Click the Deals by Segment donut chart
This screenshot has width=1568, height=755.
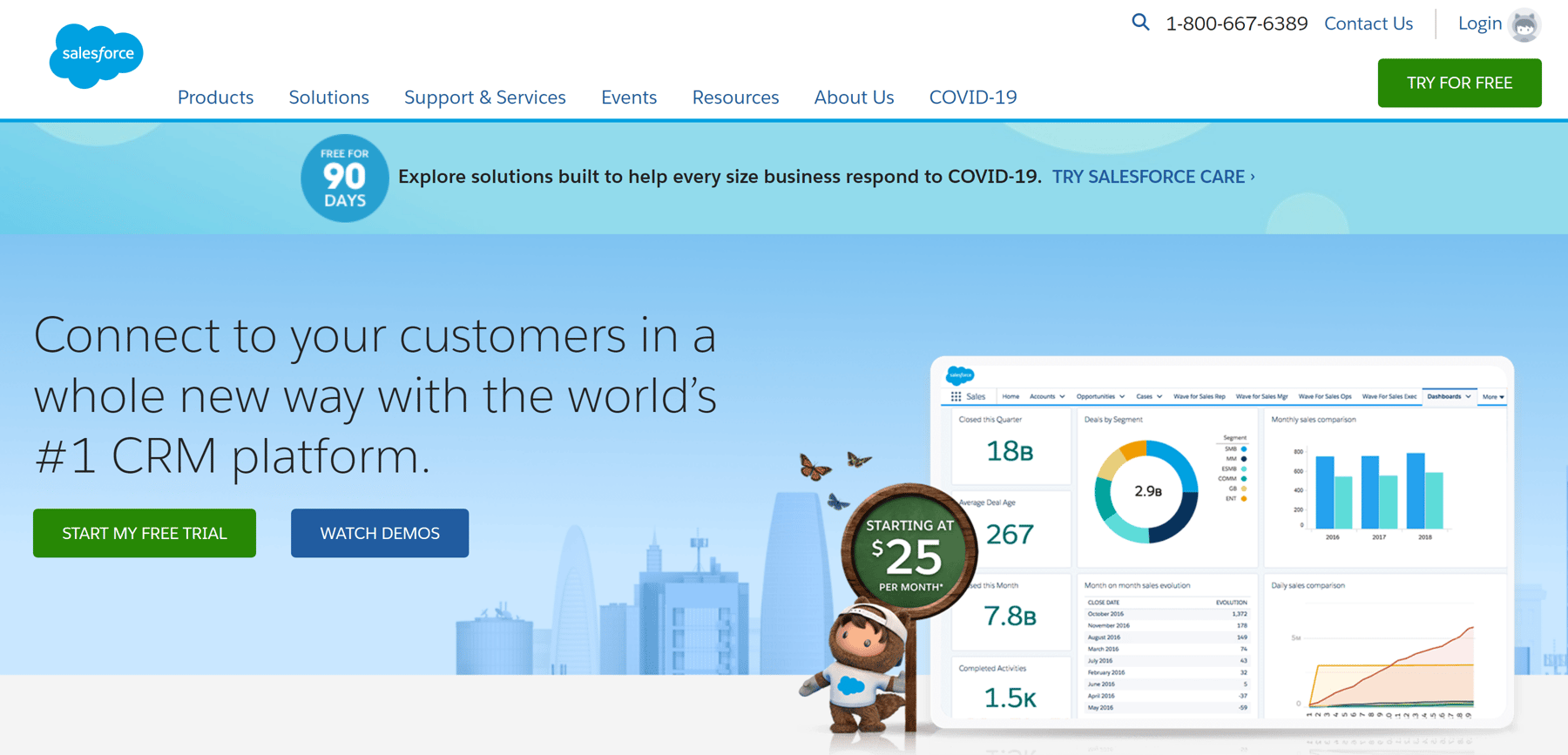point(1146,492)
